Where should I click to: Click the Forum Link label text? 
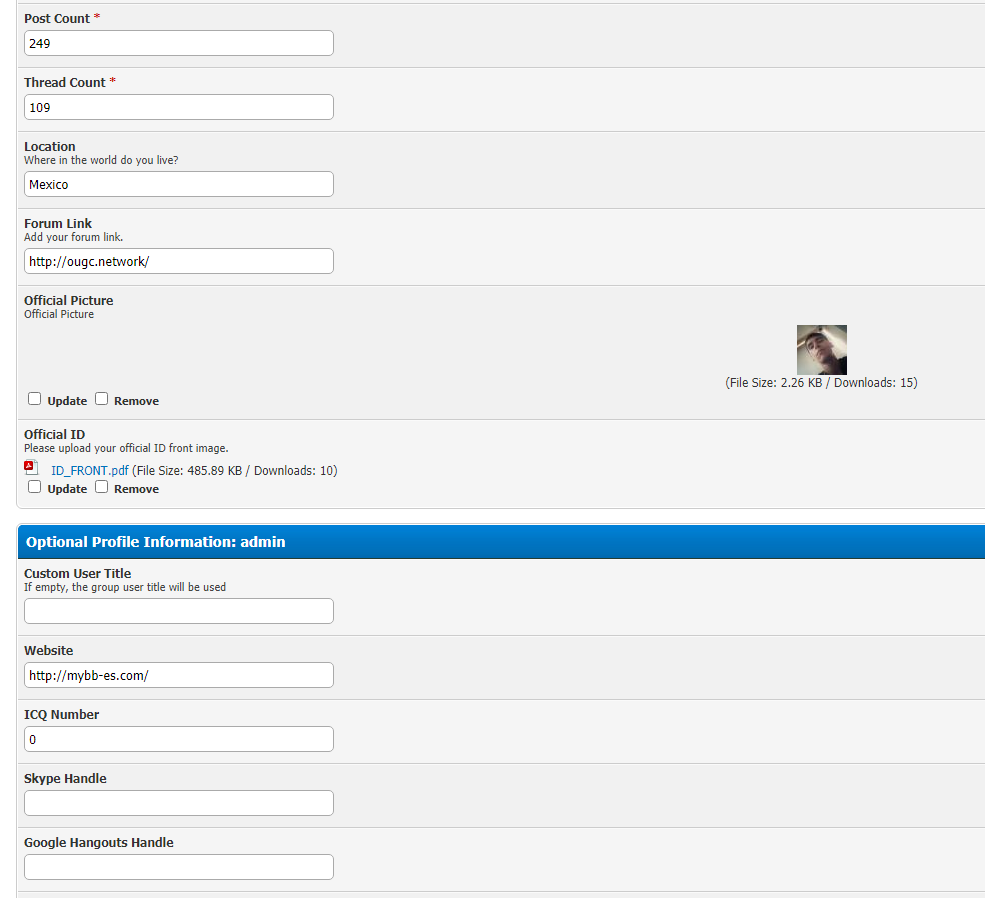tap(58, 224)
